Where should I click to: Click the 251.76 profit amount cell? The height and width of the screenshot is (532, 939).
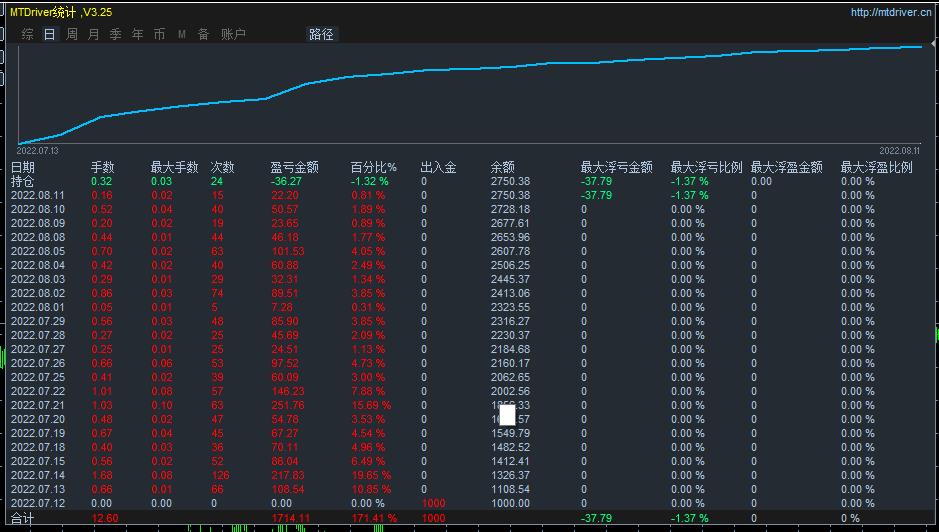[287, 405]
